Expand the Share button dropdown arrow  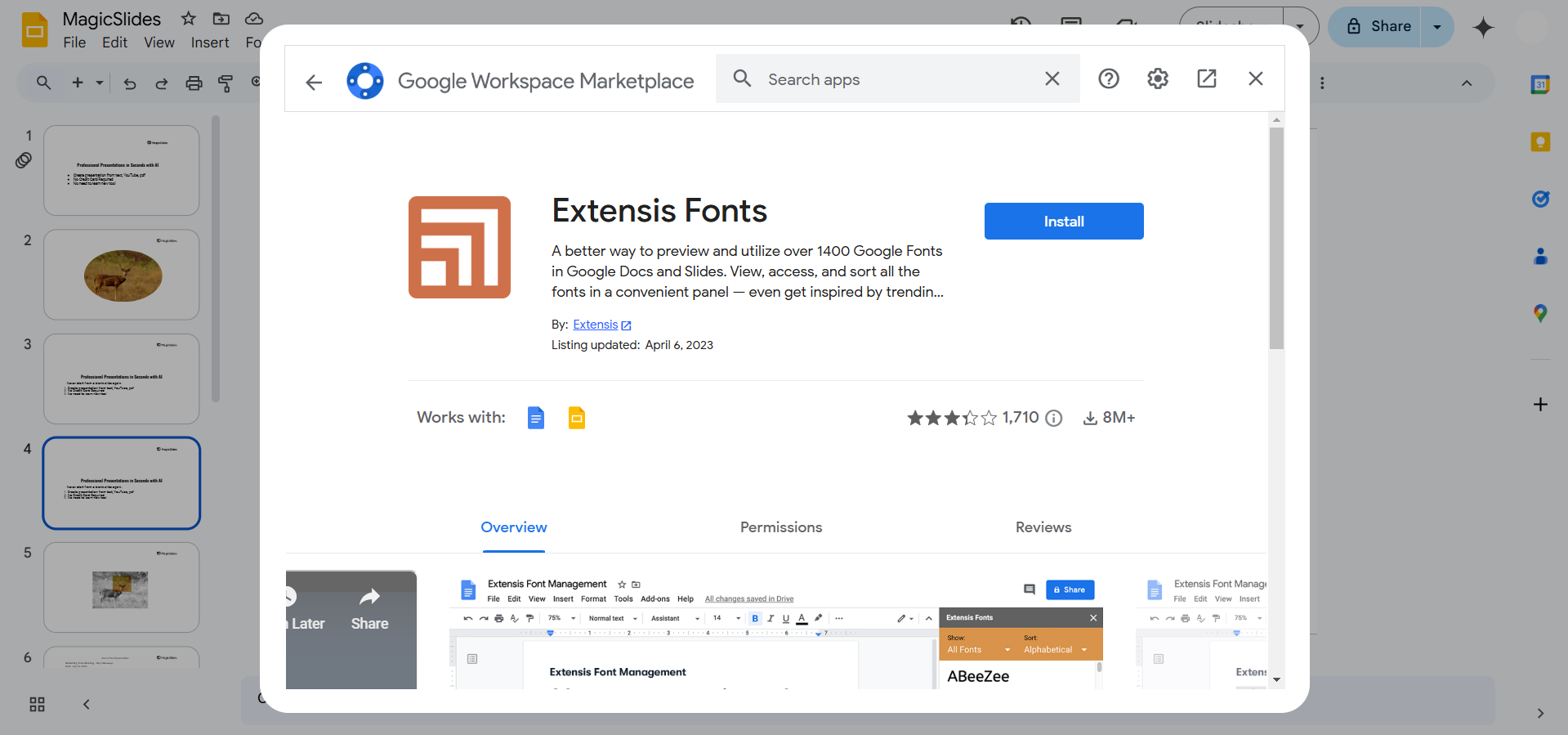click(1436, 27)
